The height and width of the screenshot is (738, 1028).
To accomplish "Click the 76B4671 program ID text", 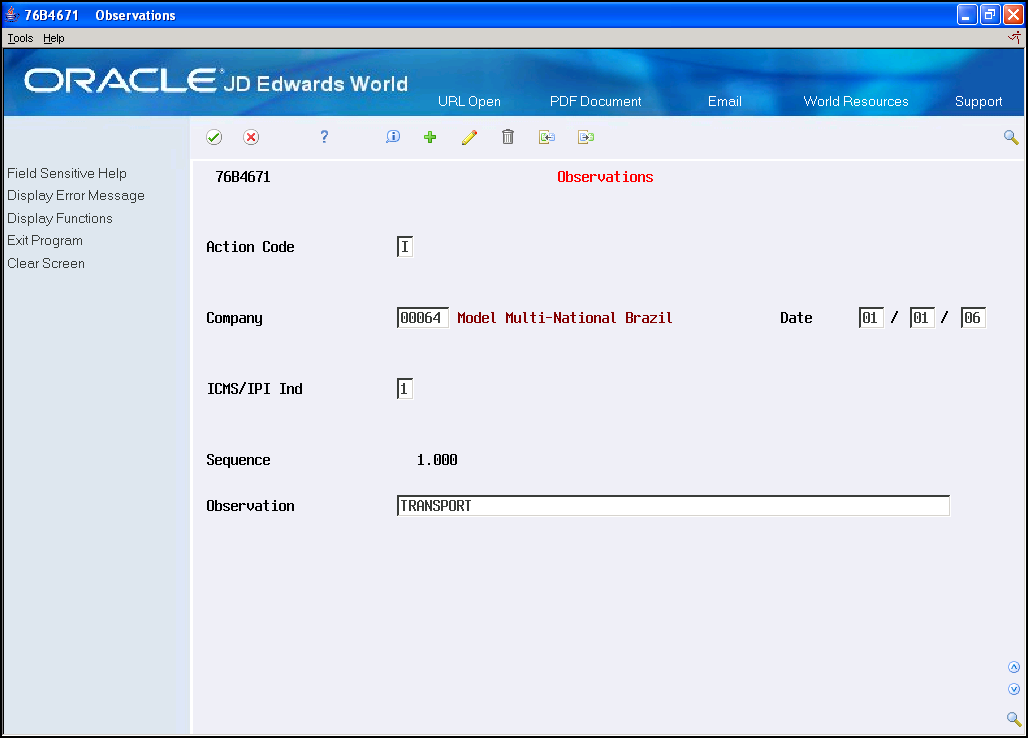I will pos(243,177).
